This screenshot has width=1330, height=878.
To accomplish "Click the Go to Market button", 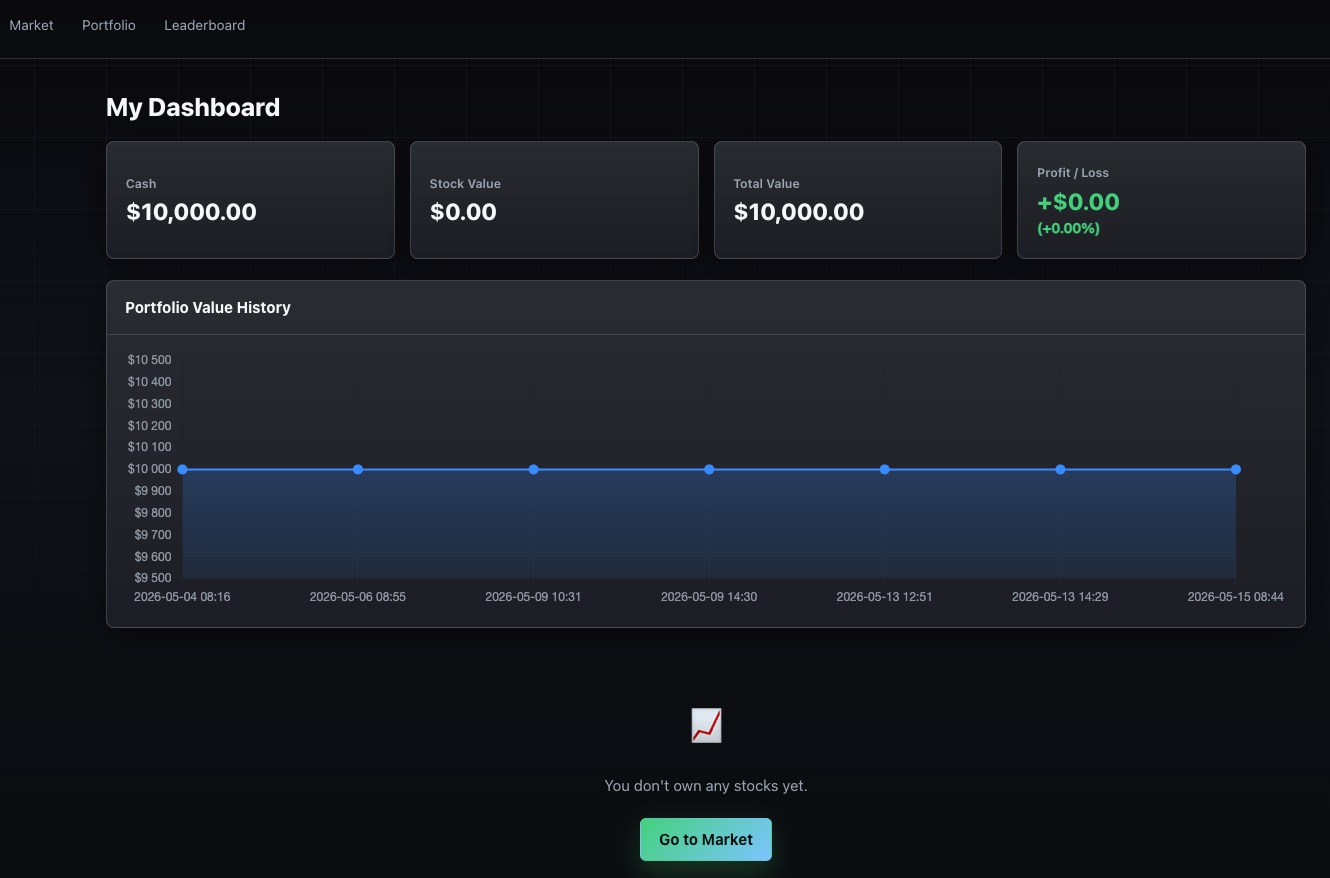I will coord(706,840).
